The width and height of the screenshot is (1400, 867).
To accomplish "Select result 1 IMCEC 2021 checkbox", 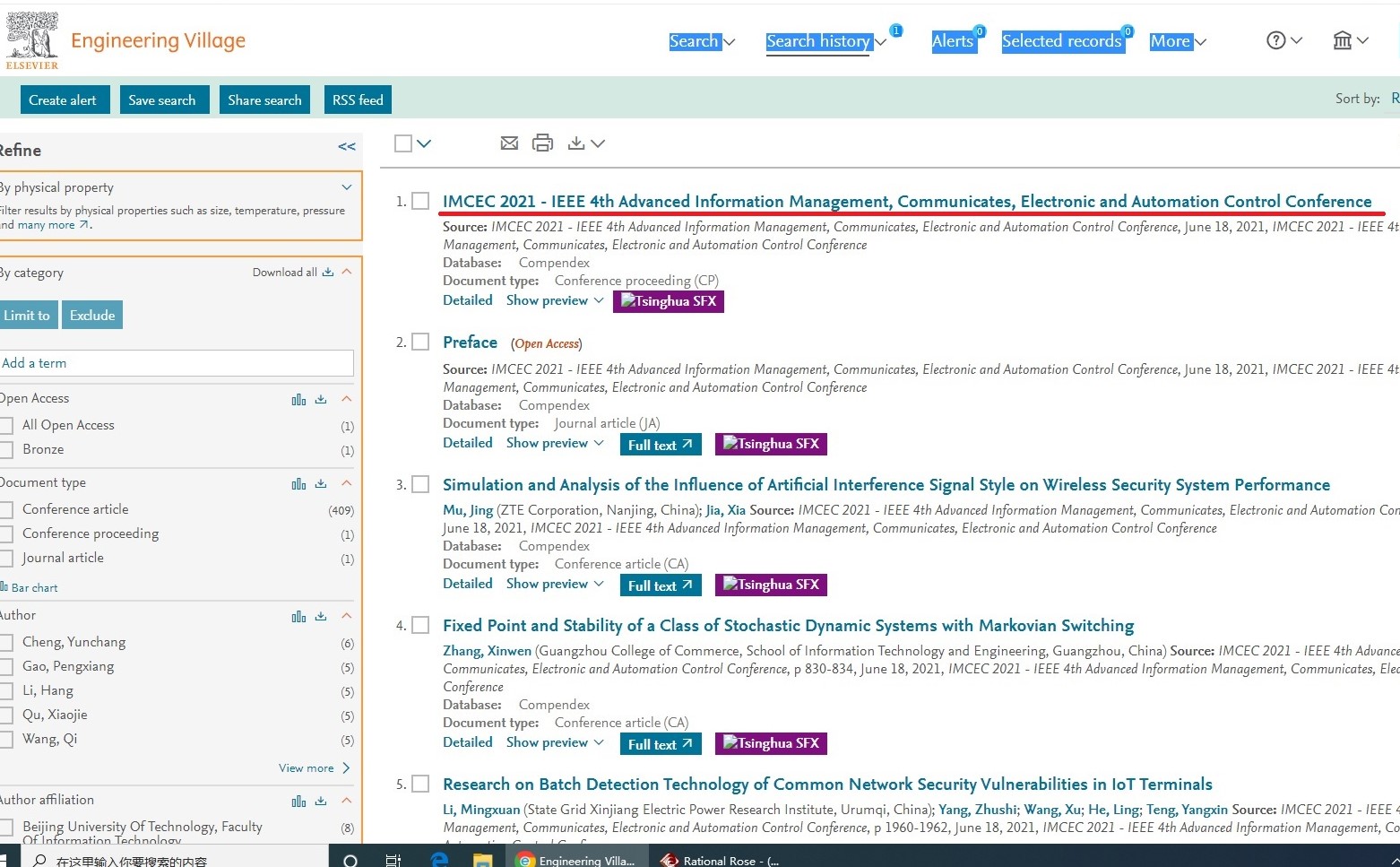I will (420, 201).
